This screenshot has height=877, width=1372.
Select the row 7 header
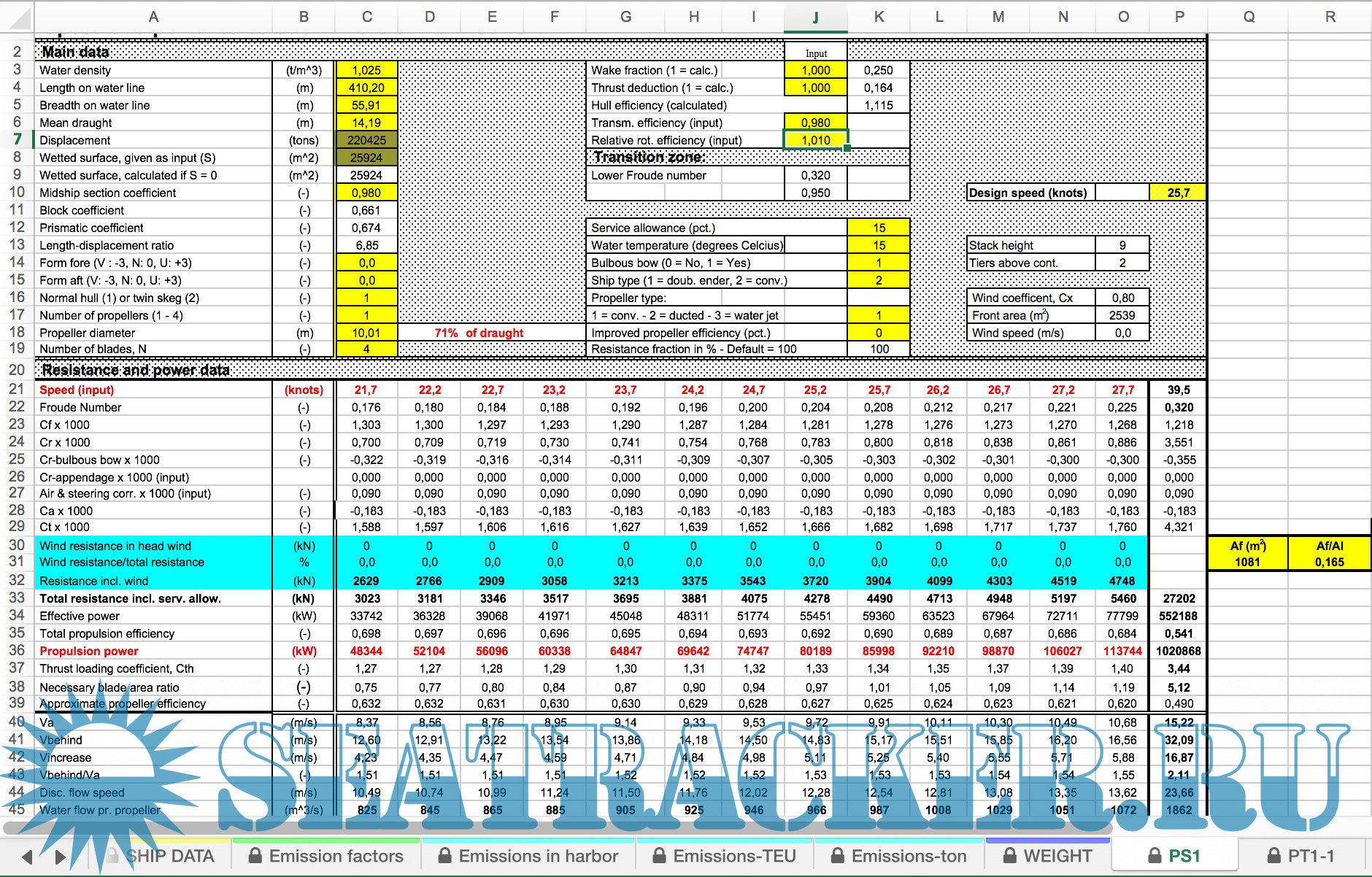click(x=17, y=139)
